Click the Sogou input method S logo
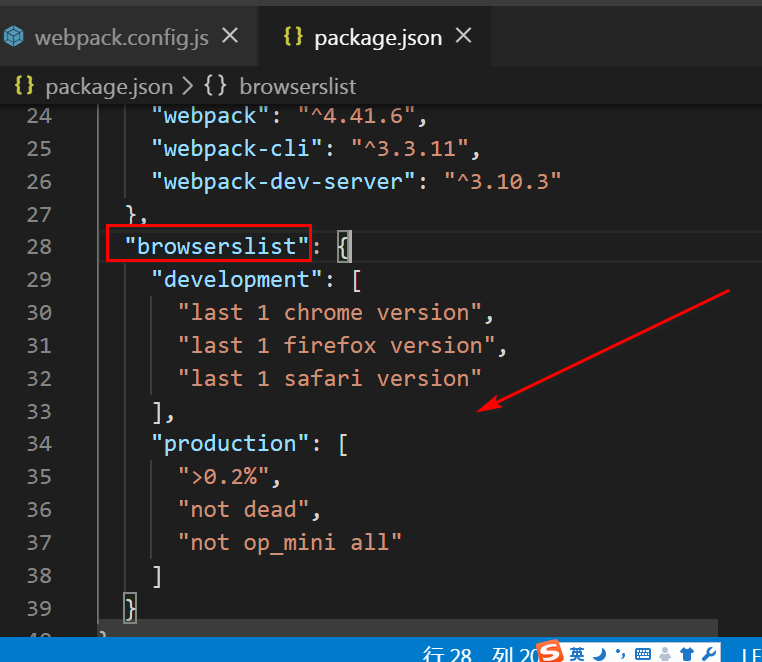762x662 pixels. [x=550, y=650]
